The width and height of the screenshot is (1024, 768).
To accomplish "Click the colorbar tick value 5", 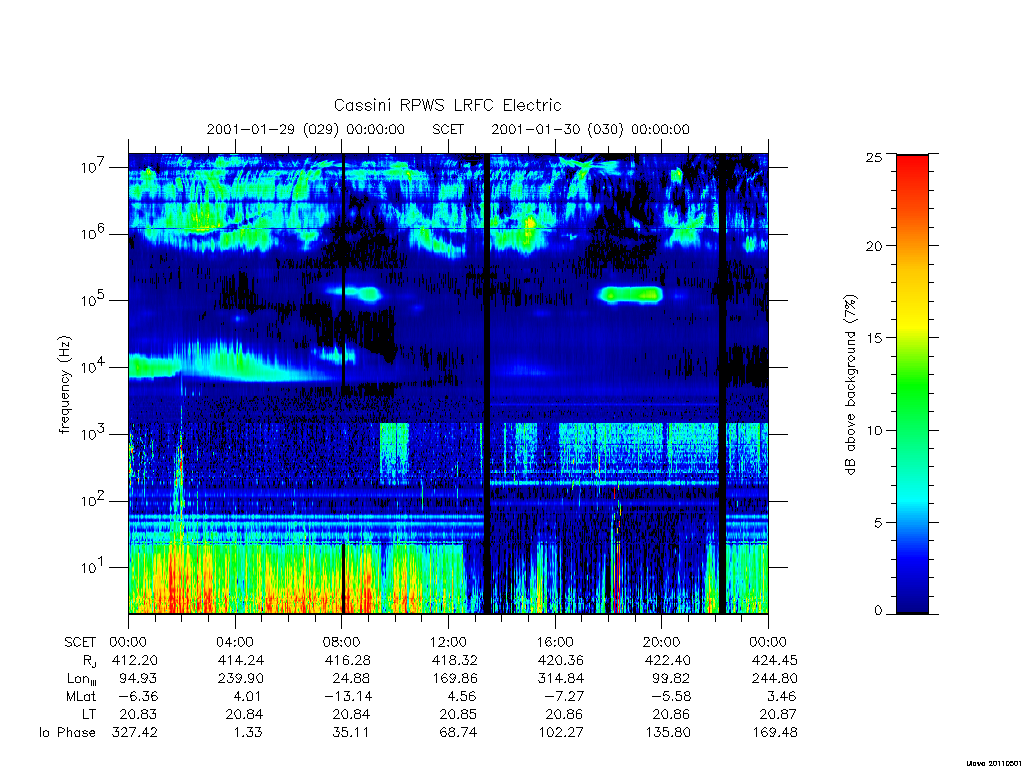I will (x=878, y=522).
